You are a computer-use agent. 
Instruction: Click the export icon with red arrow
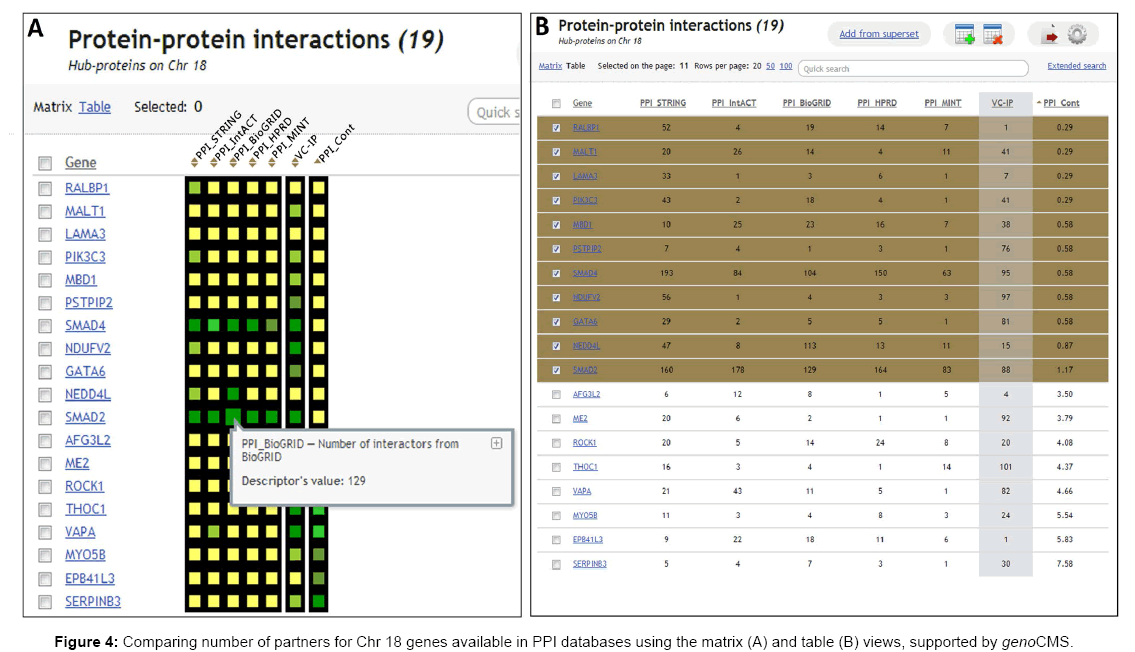click(x=1049, y=35)
